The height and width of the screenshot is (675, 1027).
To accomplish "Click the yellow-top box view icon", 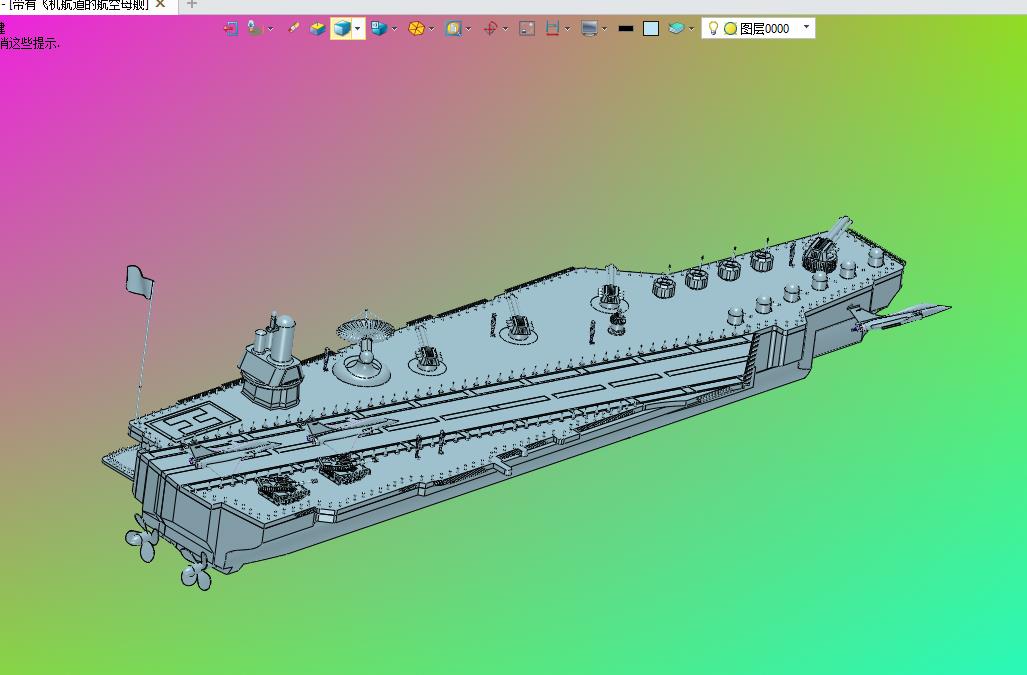I will pos(317,29).
